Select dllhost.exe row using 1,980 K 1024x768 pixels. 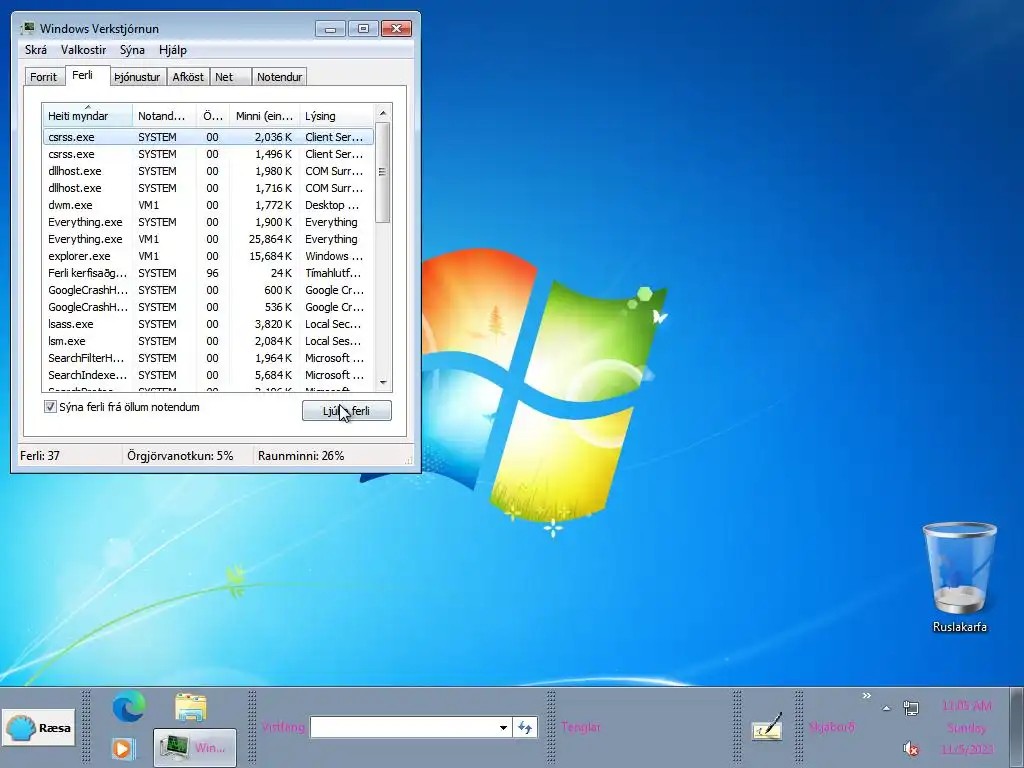coord(208,171)
